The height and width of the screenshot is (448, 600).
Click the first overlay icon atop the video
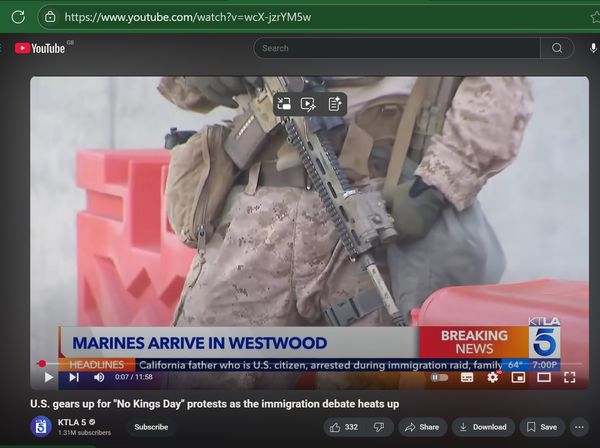(284, 104)
